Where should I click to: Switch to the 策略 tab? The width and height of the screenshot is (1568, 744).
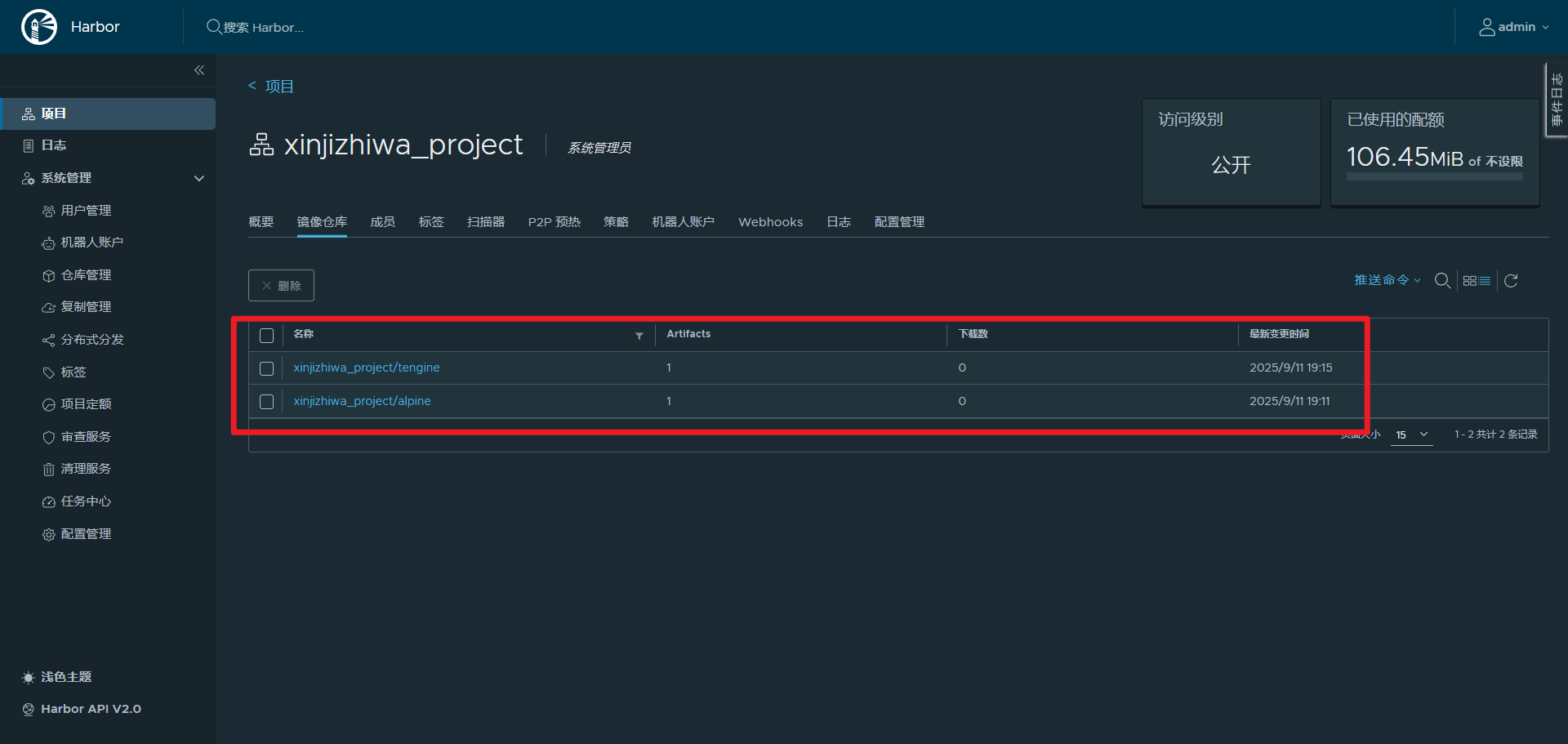point(617,222)
